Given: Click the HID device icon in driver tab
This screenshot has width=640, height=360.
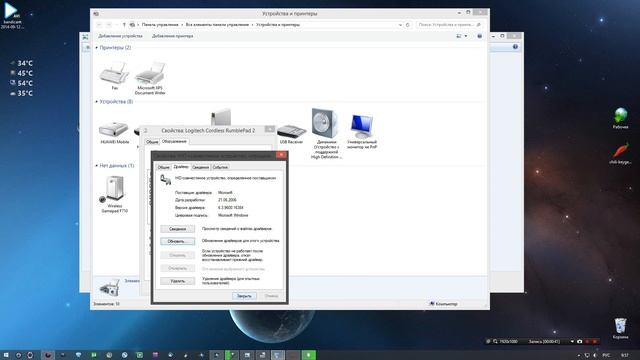Looking at the screenshot, I should (x=165, y=180).
